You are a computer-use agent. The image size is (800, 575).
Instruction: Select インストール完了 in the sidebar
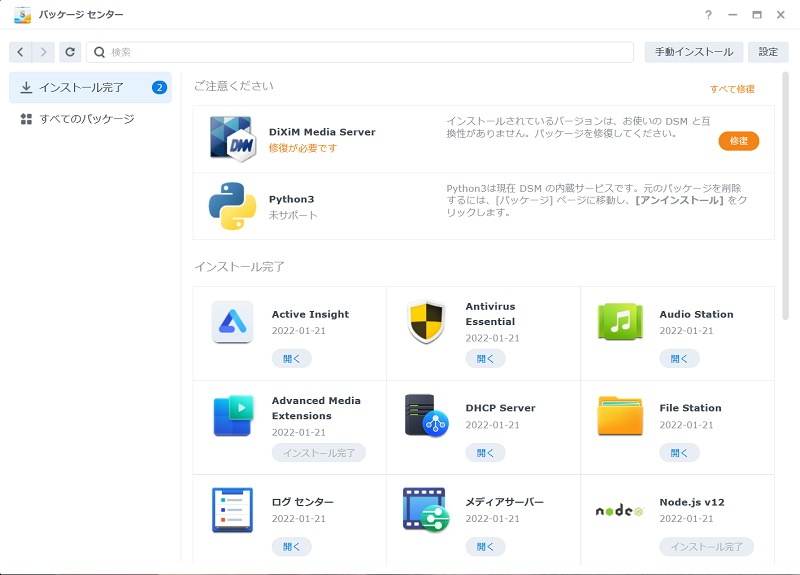coord(90,87)
